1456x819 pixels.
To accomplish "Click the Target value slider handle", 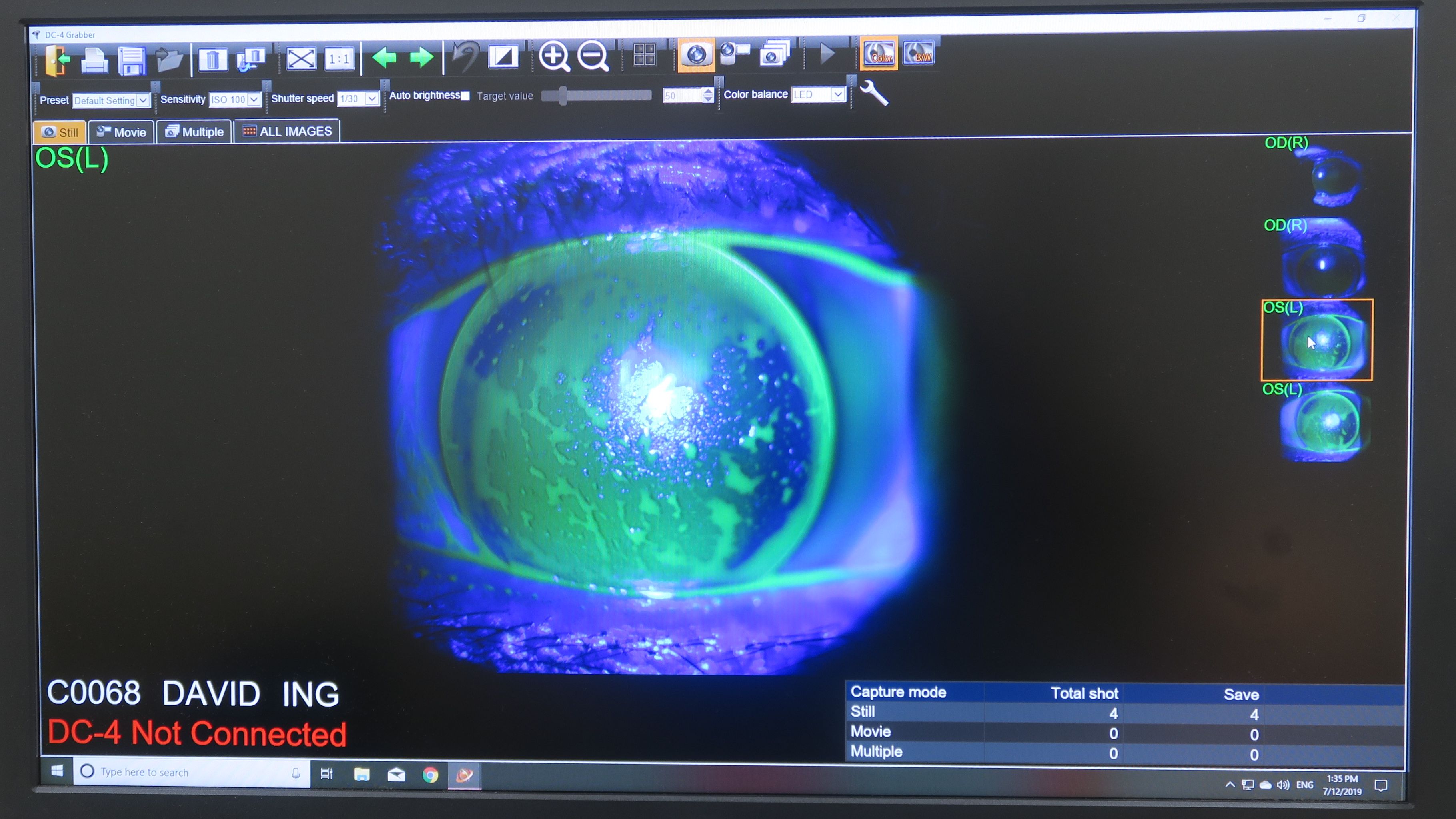I will pos(563,96).
